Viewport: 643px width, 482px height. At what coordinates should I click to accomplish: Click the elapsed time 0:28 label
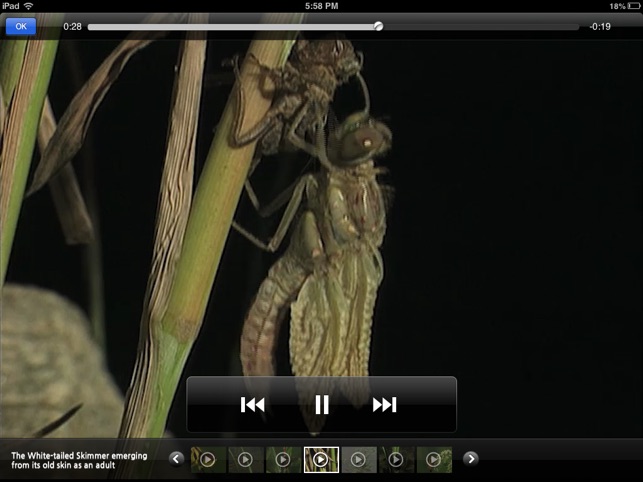(x=72, y=27)
